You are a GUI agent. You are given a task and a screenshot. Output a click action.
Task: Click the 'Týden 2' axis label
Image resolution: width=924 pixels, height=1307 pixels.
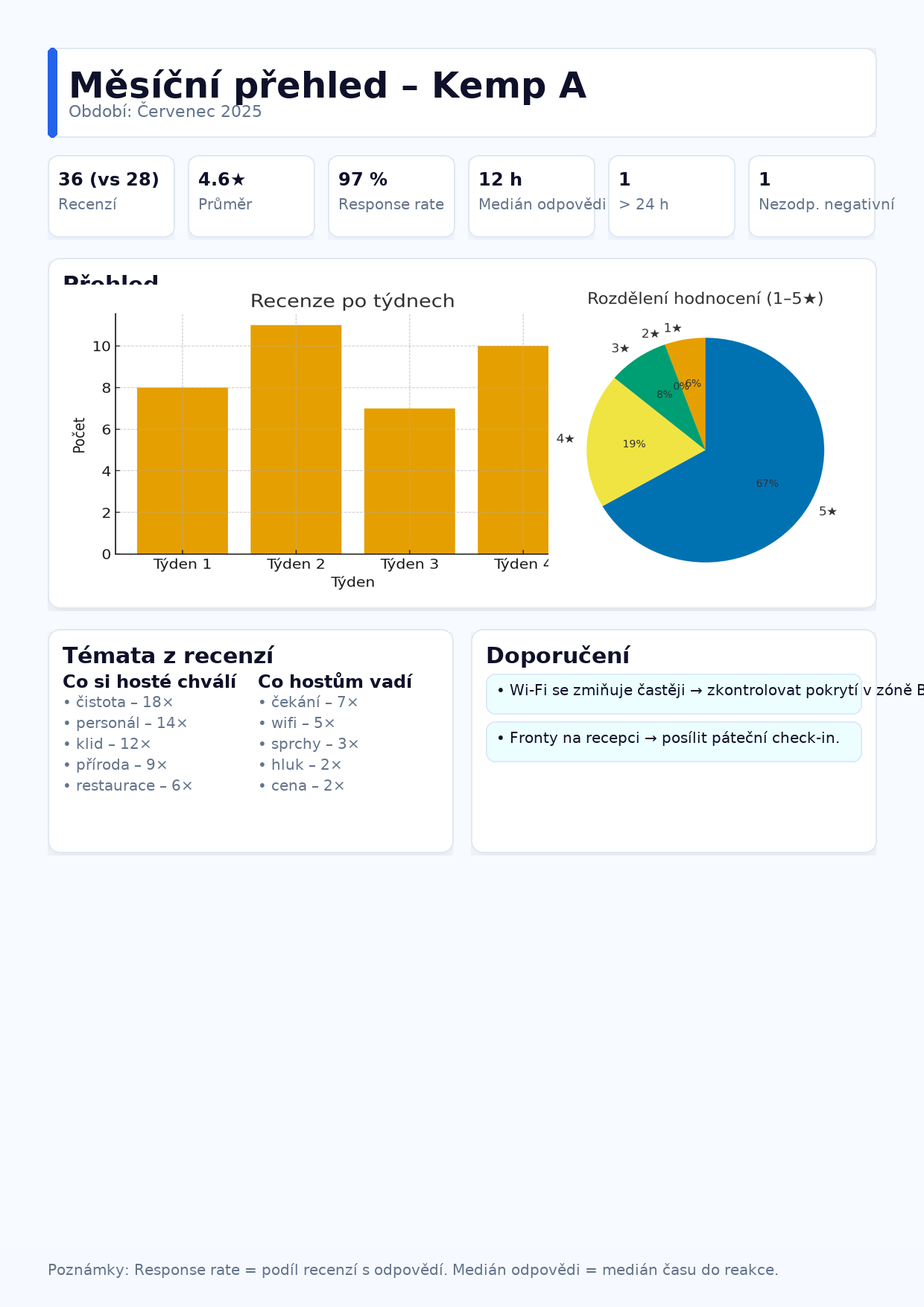click(296, 564)
